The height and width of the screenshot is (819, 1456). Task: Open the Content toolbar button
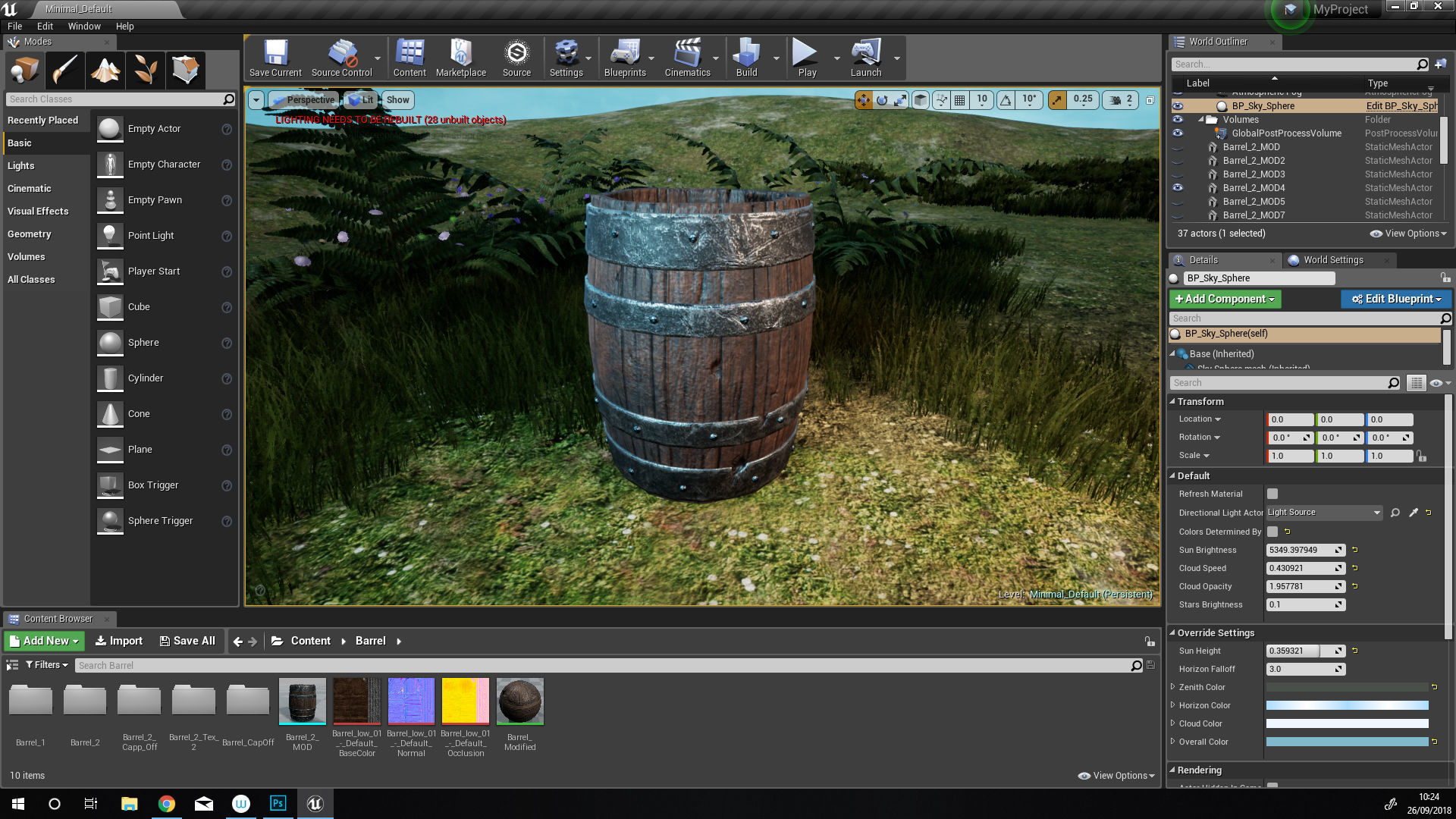coord(409,58)
